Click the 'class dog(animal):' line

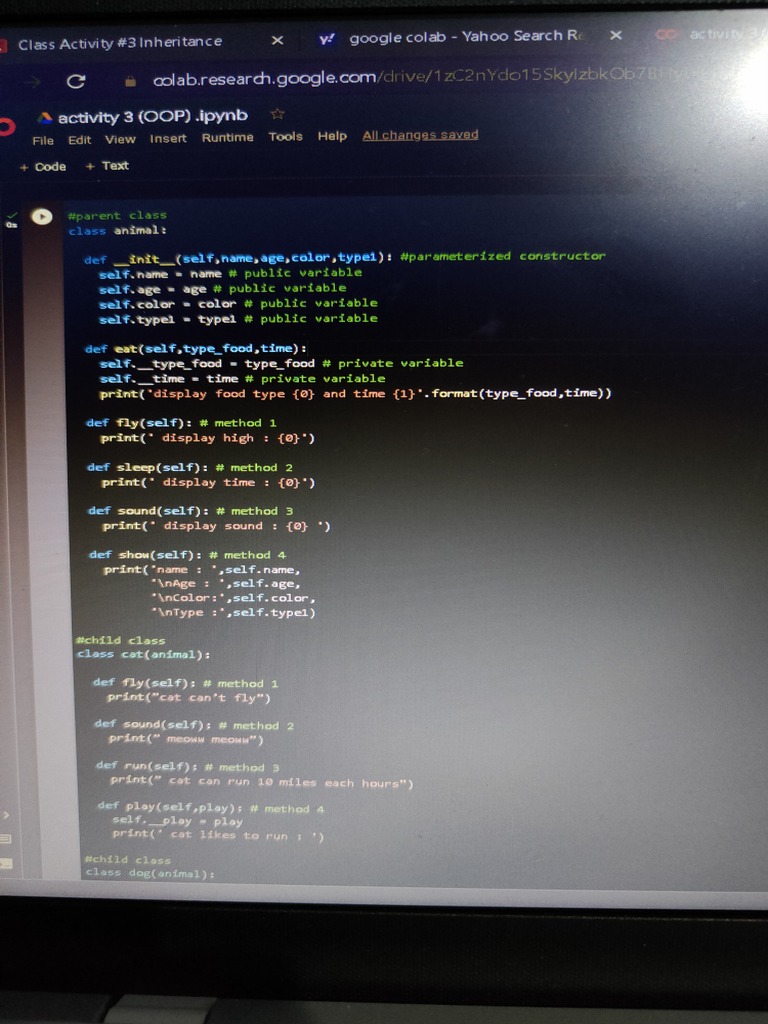(150, 873)
